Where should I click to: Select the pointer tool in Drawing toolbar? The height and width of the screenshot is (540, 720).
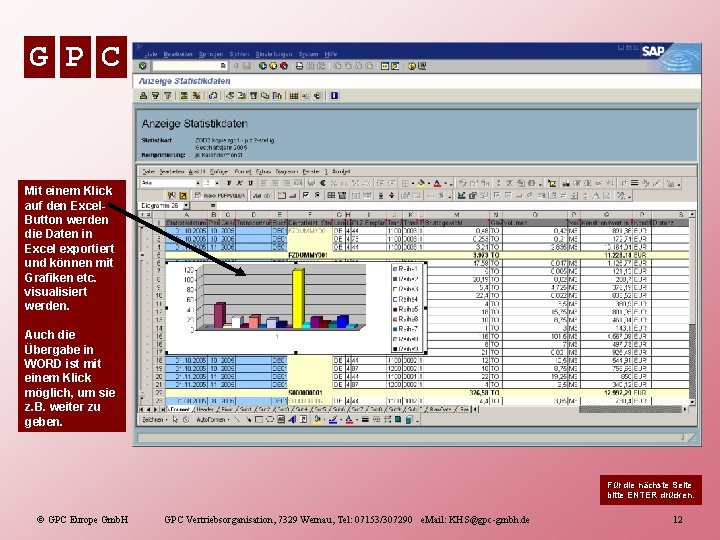(x=175, y=419)
